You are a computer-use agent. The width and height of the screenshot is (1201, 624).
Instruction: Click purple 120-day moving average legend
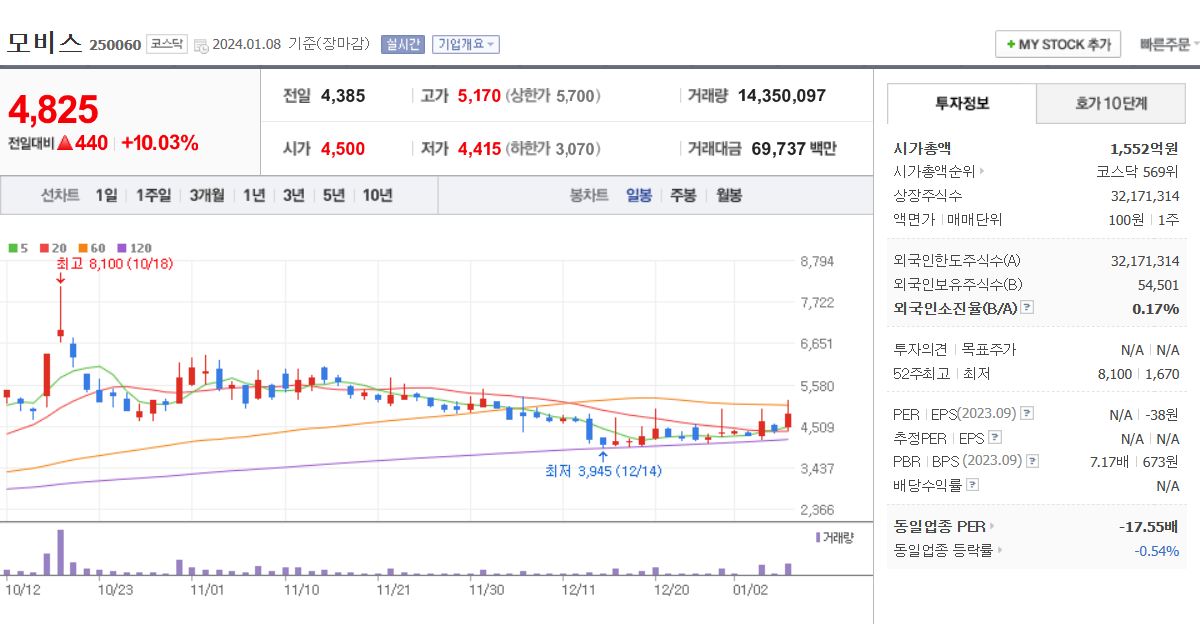[x=134, y=247]
